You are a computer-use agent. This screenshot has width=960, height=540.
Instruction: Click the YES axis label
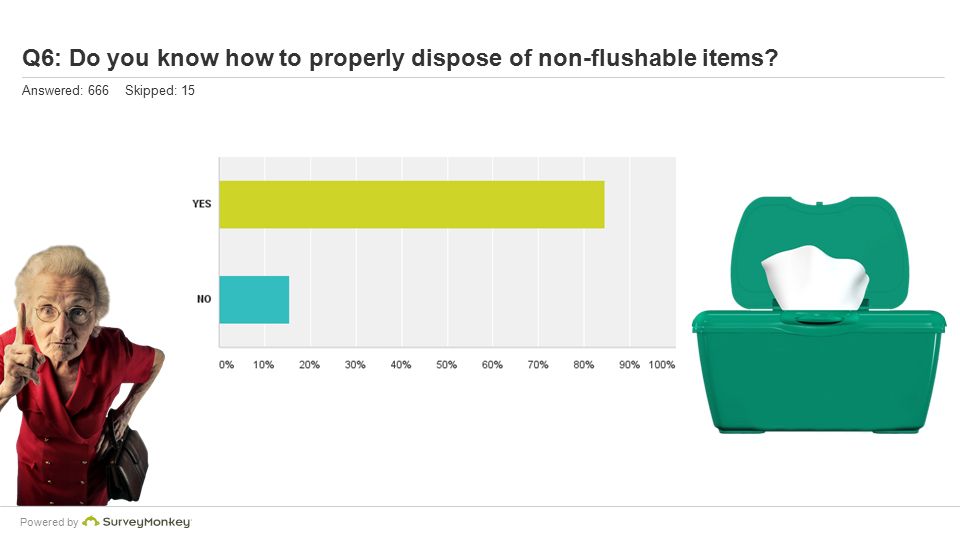click(201, 204)
